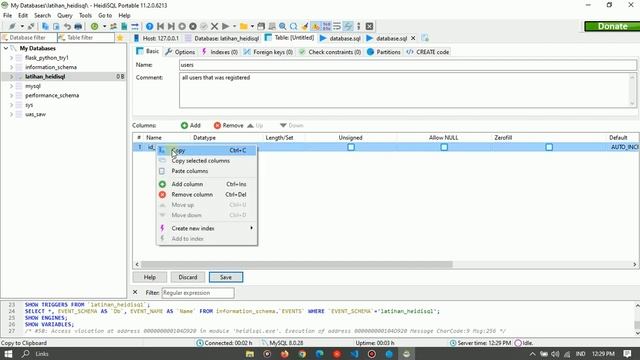Open Create new index submenu

pos(207,228)
